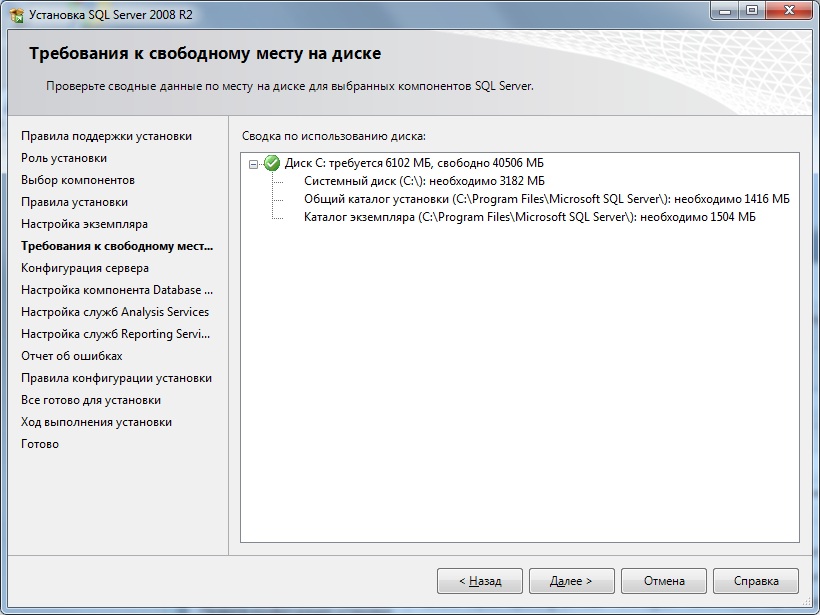820x615 pixels.
Task: Select step Отчет об ошибках
Action: [x=72, y=356]
